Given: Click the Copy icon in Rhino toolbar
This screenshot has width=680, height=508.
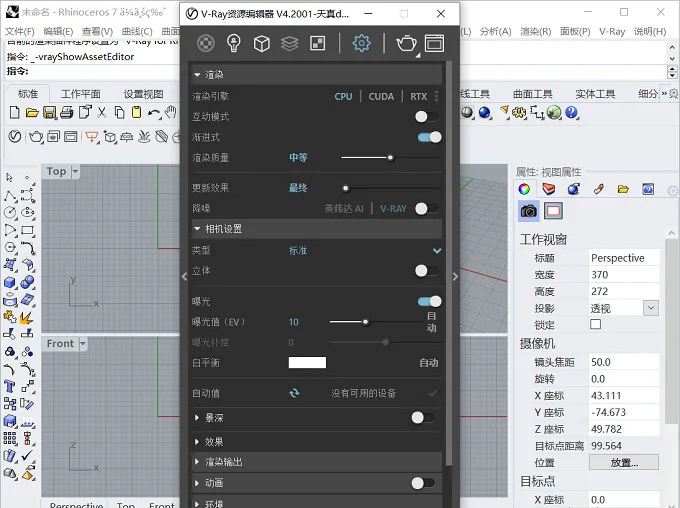Looking at the screenshot, I should pos(119,113).
